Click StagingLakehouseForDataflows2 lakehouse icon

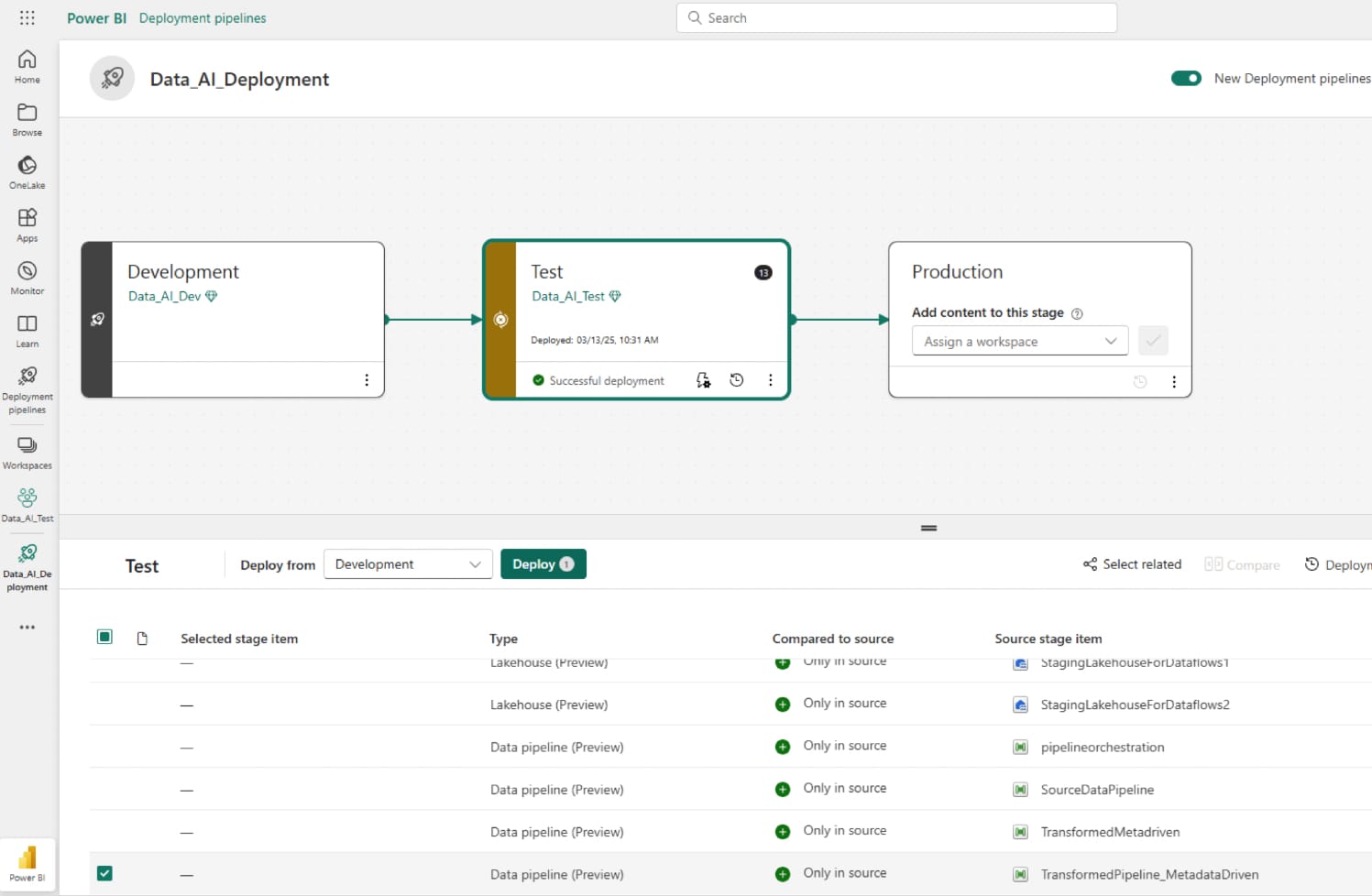(x=1020, y=705)
